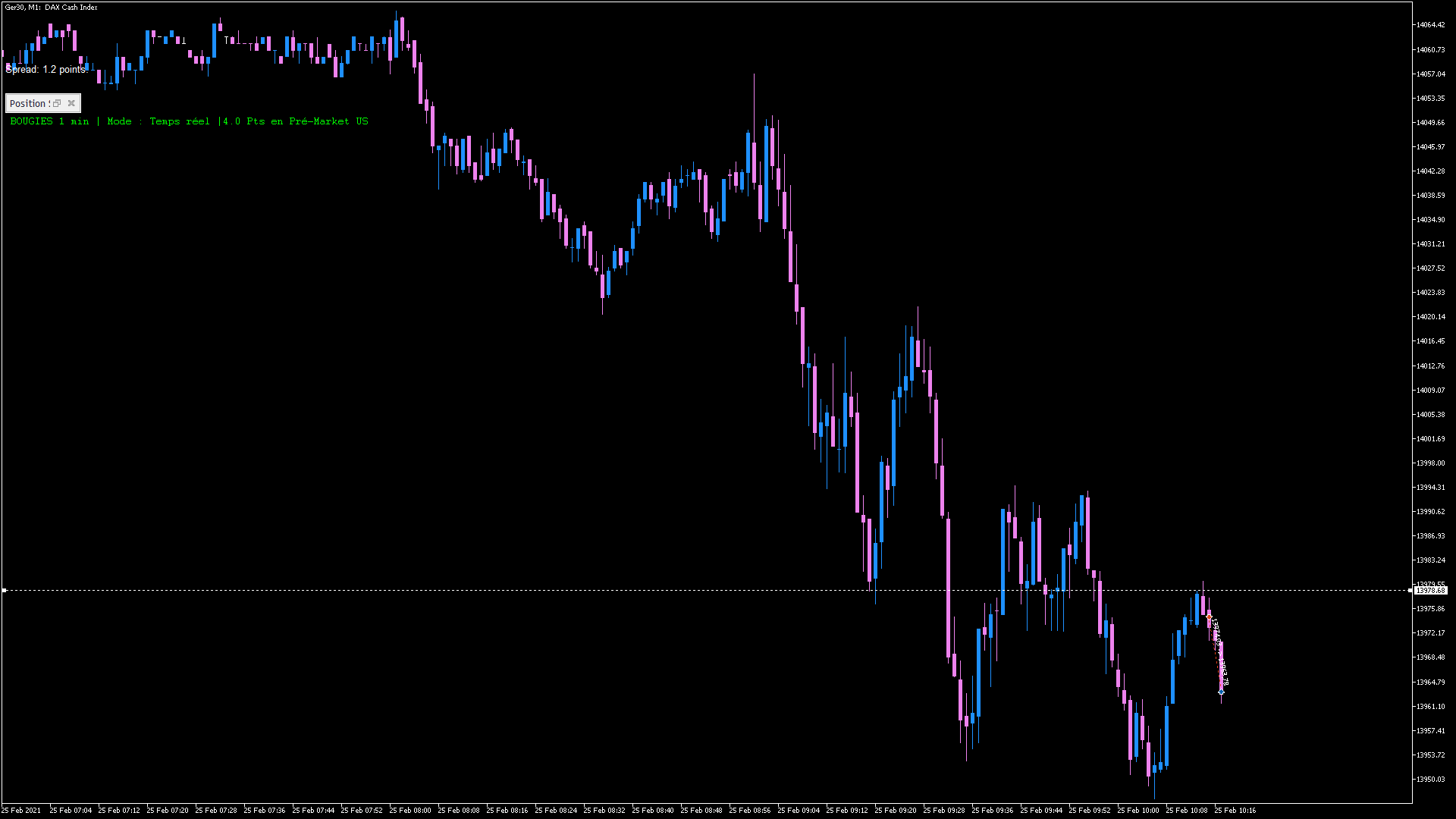Click the current price label 13978.68
Screen dimensions: 1456x819
pyautogui.click(x=1430, y=590)
